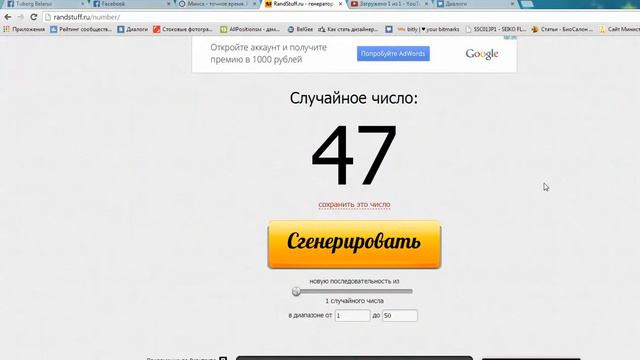
Task: Open the SSC013P1 - SEIKO bookmark
Action: 496,29
